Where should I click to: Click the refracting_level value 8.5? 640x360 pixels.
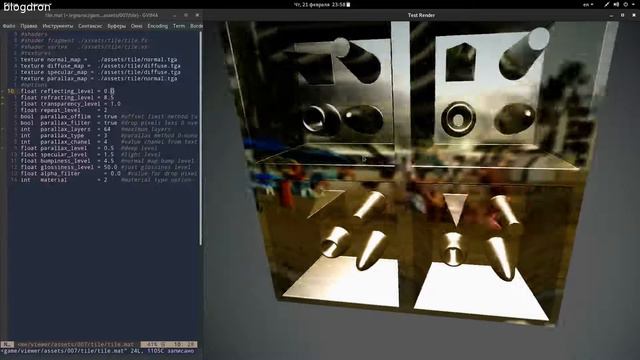(x=109, y=98)
